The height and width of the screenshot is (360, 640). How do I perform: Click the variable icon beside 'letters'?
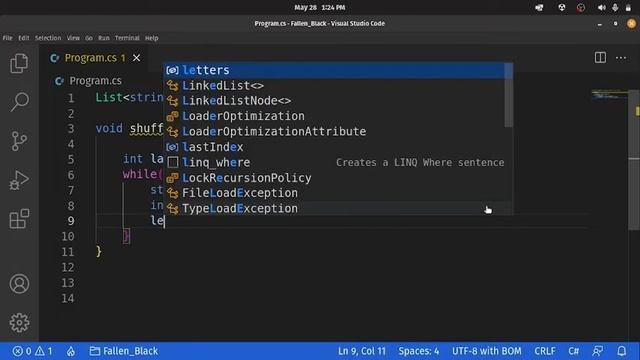tap(172, 70)
